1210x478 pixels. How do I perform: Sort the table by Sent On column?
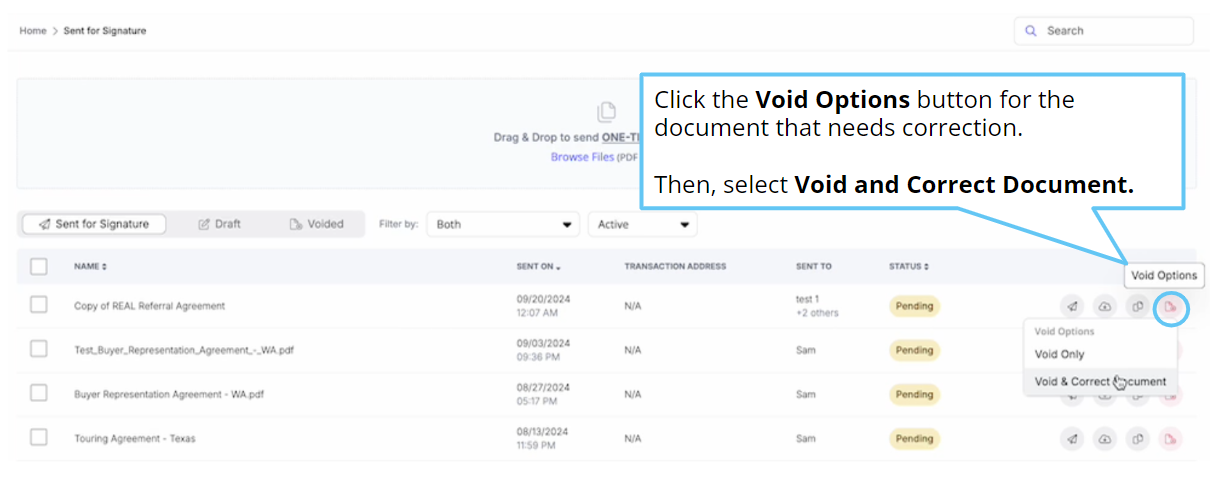point(538,267)
